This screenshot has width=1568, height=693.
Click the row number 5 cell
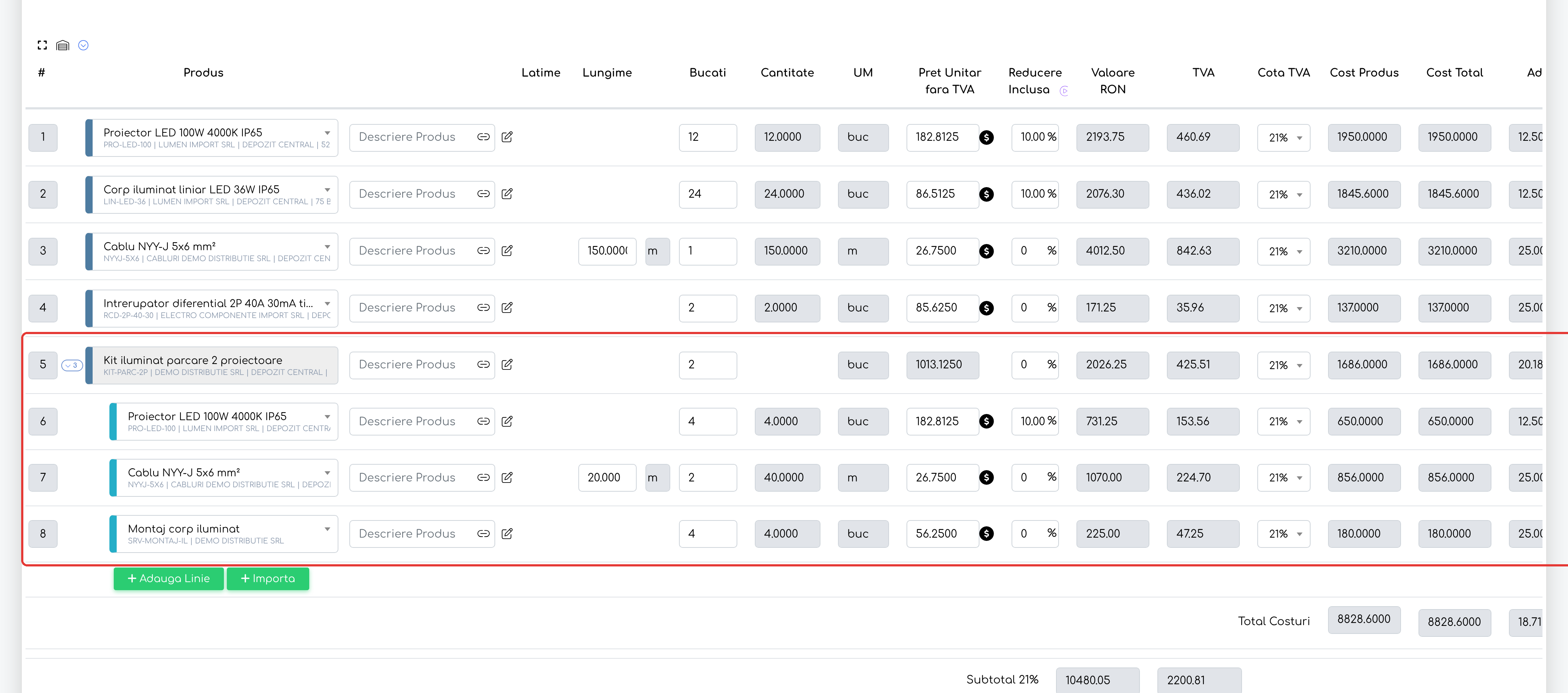point(43,365)
